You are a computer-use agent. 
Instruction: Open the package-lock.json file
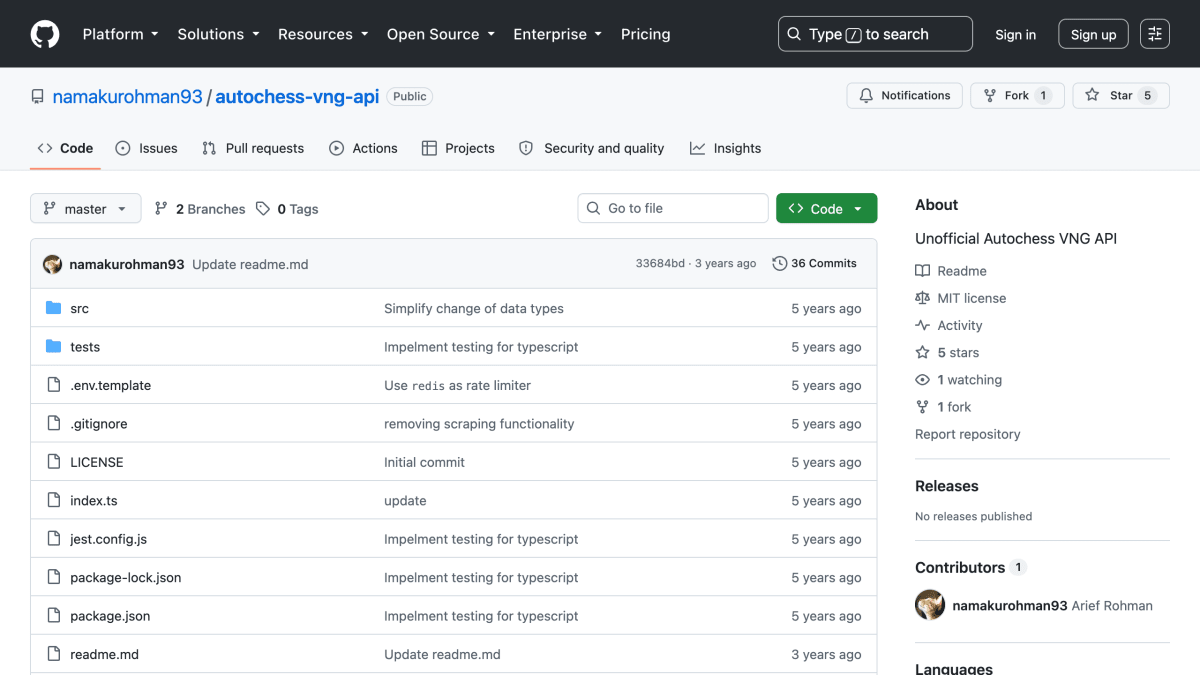[126, 578]
